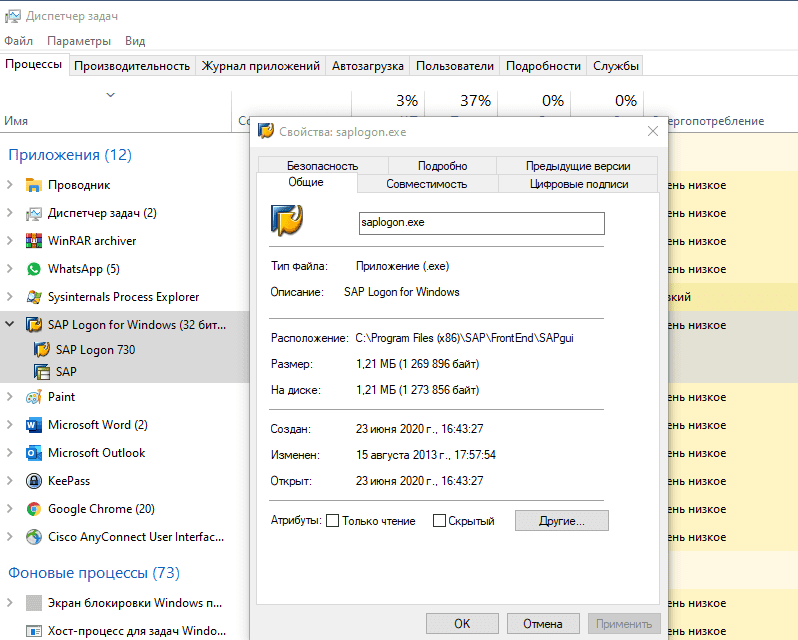The width and height of the screenshot is (798, 640).
Task: Switch to the Пользователи tab
Action: click(454, 66)
